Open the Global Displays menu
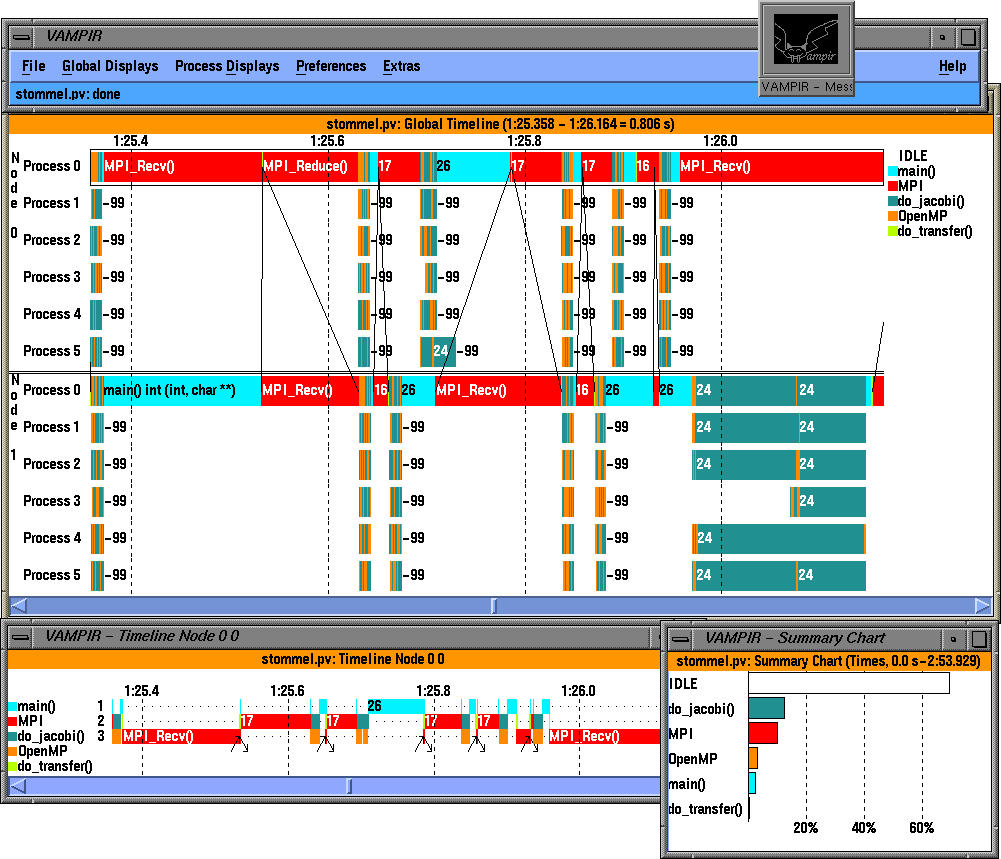Screen dimensions: 1001x859 click(110, 66)
